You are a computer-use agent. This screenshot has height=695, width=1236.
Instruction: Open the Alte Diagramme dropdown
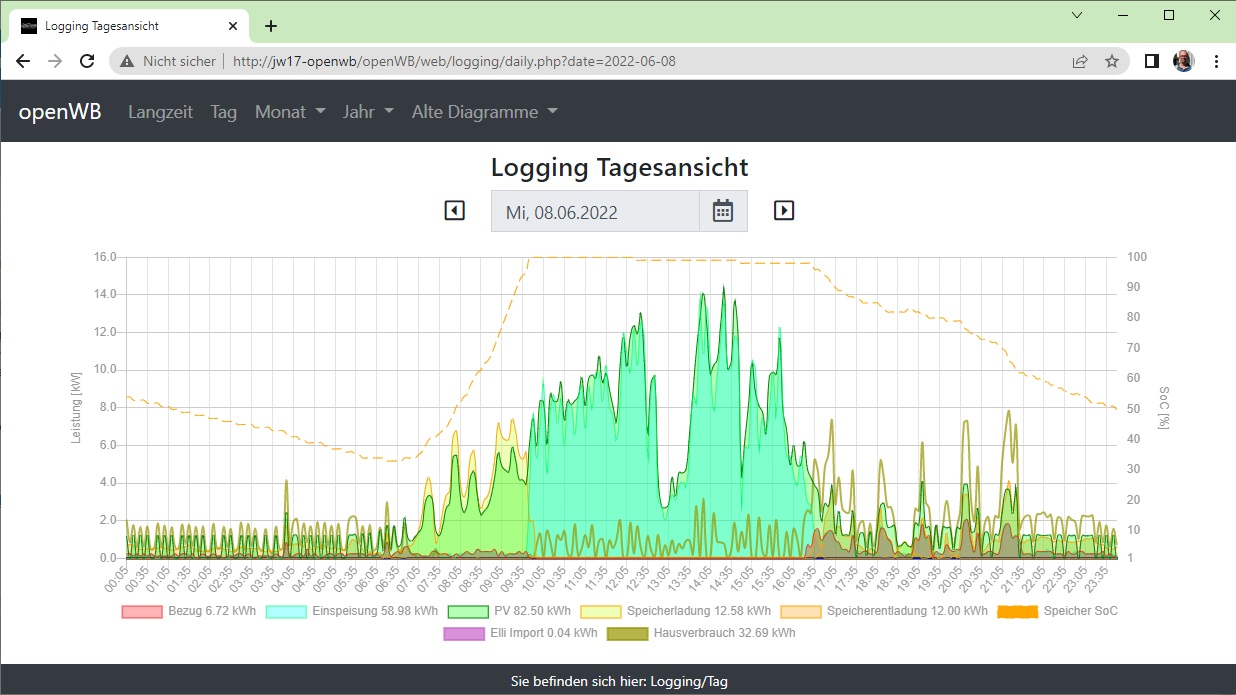pos(484,112)
